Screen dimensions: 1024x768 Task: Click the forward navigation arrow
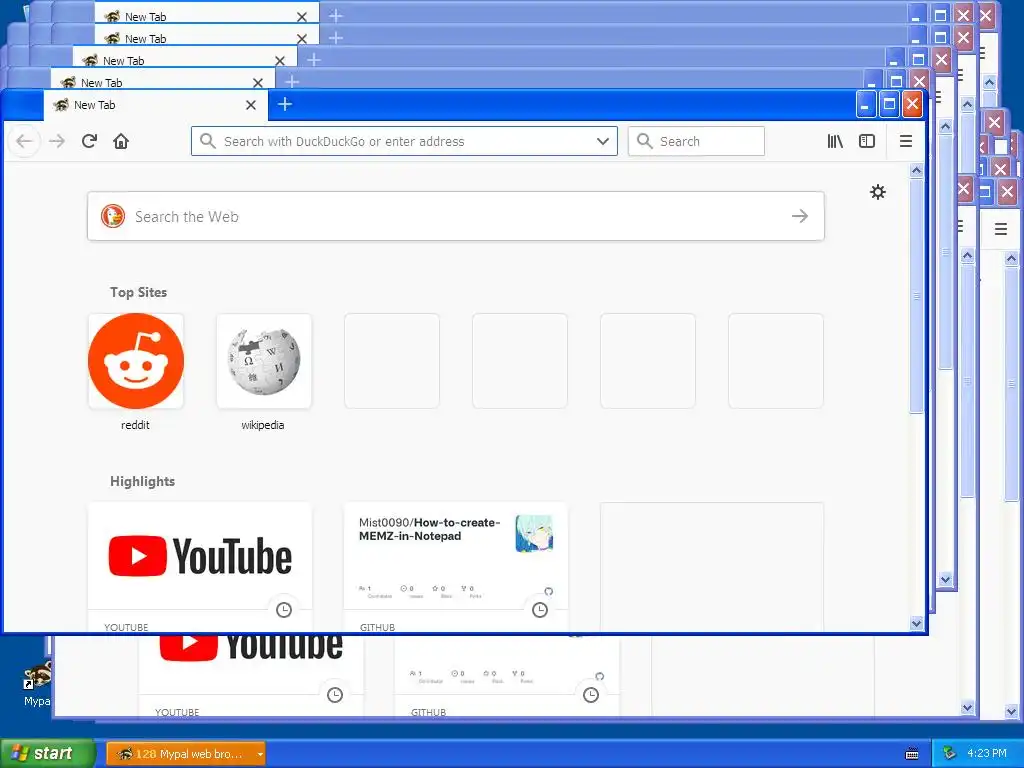[x=57, y=141]
